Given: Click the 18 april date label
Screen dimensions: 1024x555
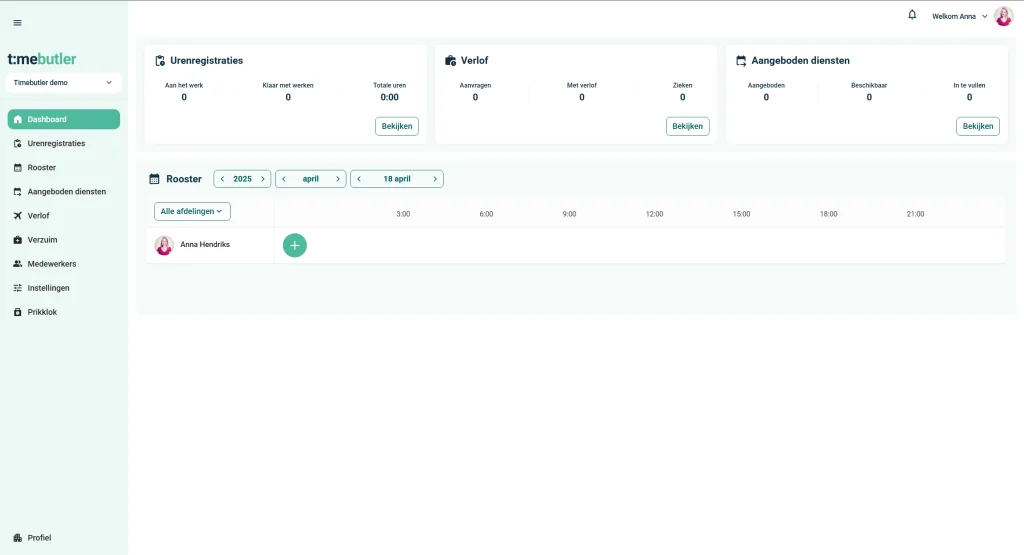Looking at the screenshot, I should [397, 179].
